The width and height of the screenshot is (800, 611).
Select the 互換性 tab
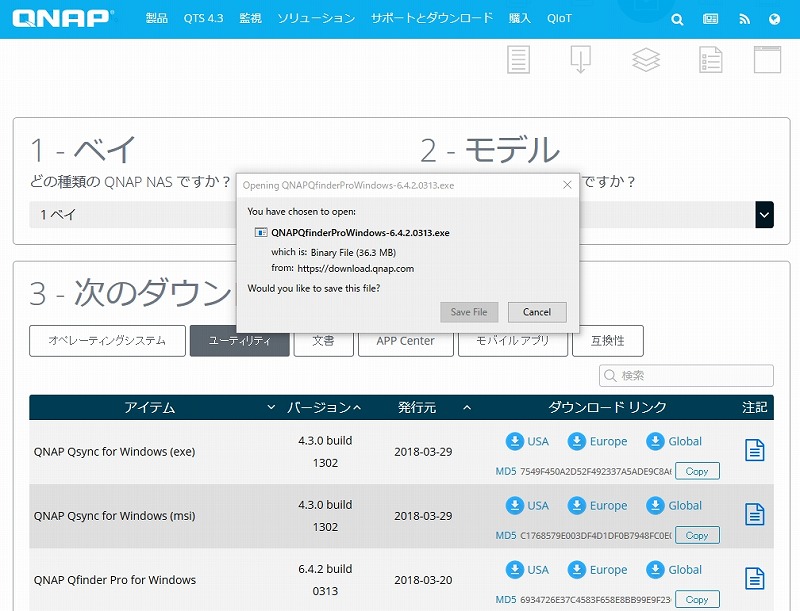point(608,341)
